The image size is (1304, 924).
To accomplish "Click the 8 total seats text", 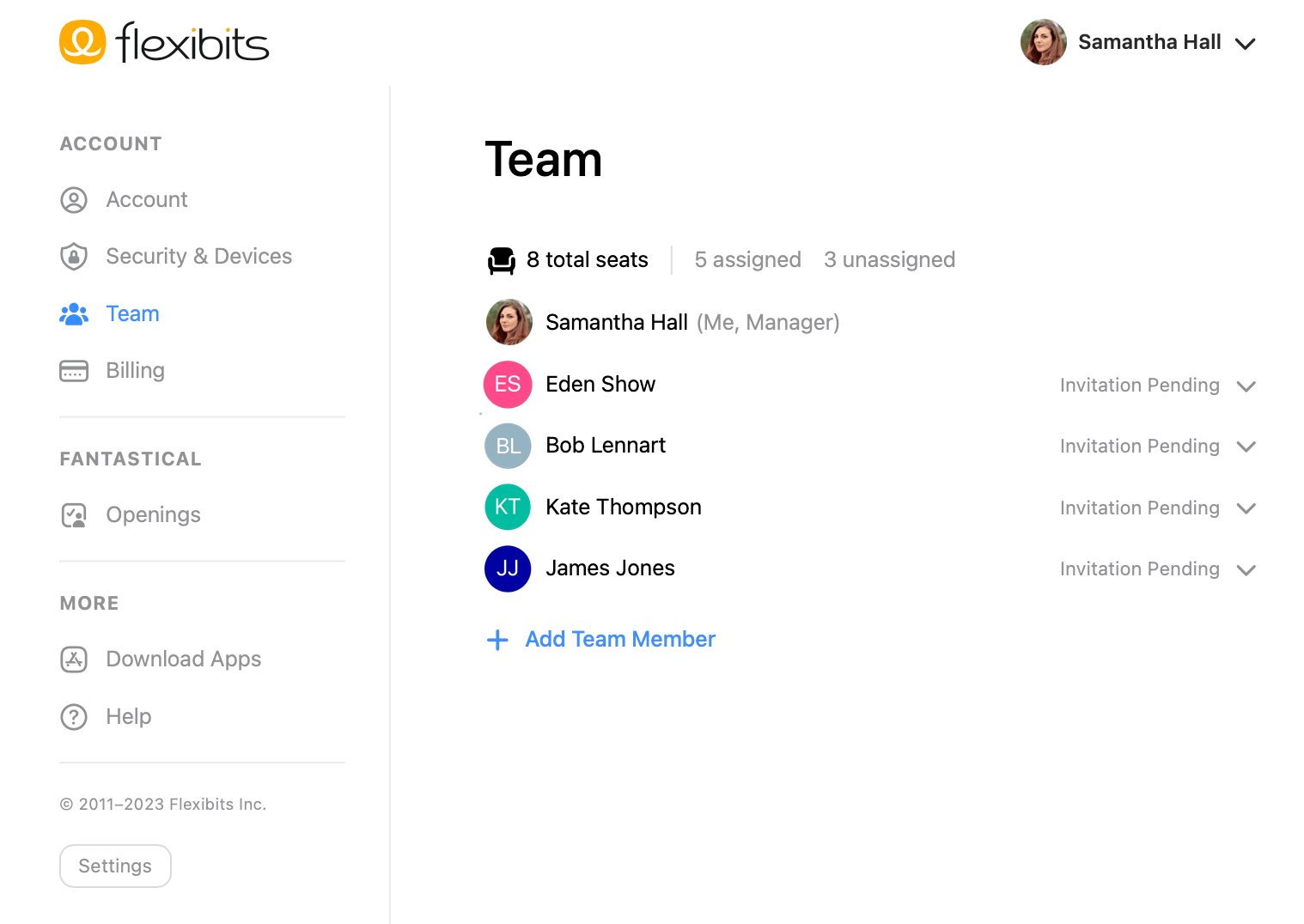I will (588, 260).
